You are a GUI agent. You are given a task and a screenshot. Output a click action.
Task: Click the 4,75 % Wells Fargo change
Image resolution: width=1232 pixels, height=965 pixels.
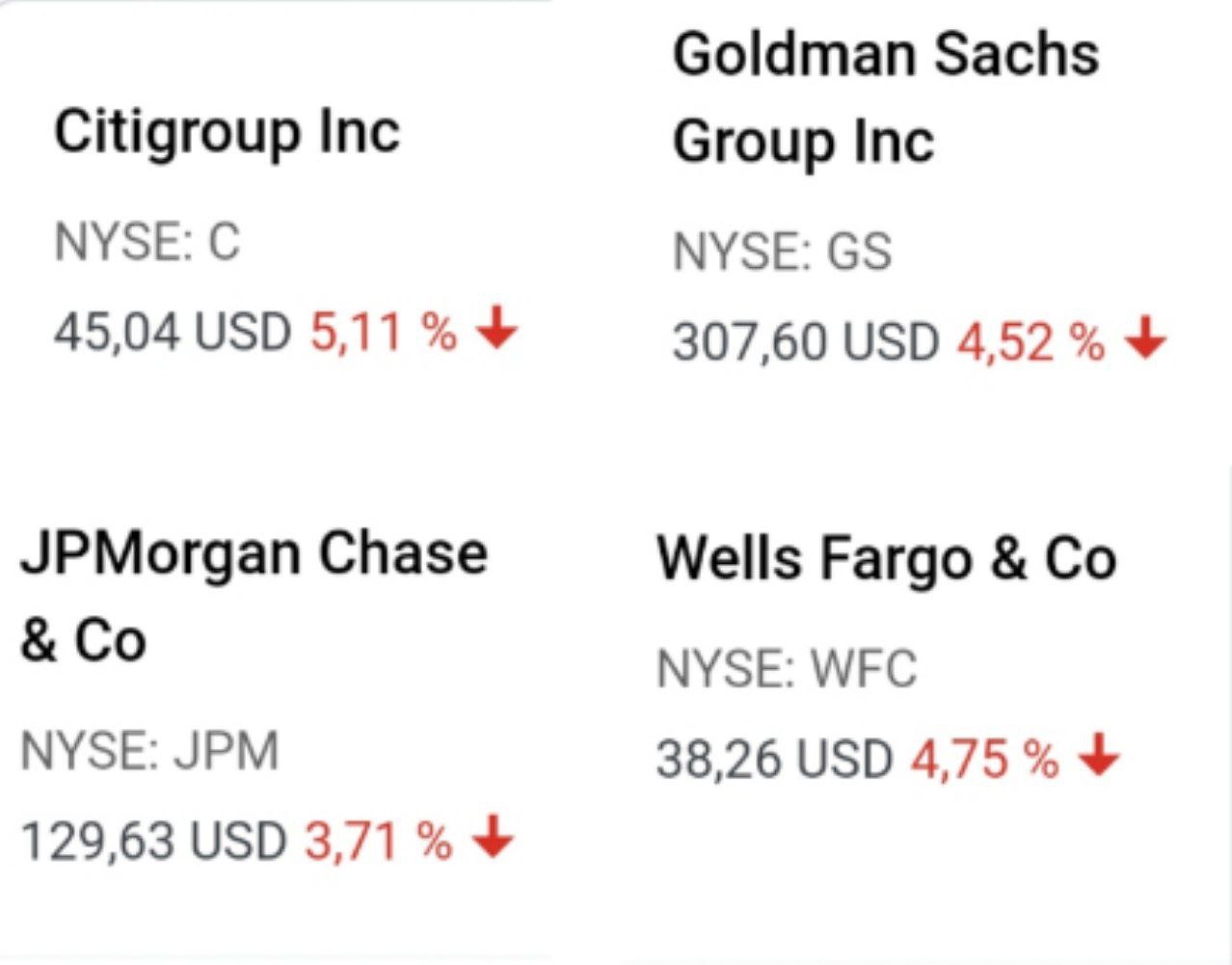tap(984, 759)
